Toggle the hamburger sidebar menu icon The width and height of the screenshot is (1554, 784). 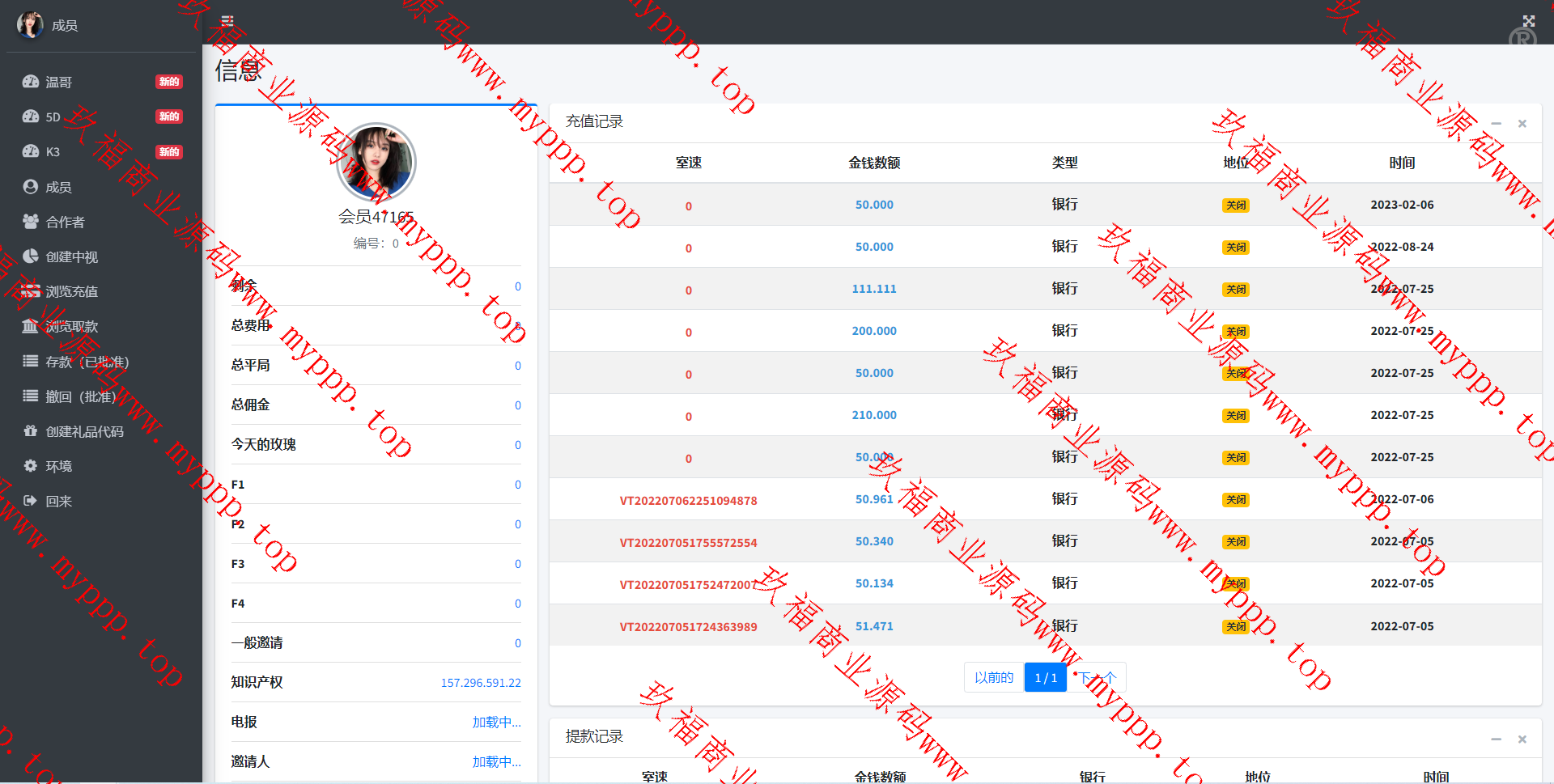coord(227,21)
